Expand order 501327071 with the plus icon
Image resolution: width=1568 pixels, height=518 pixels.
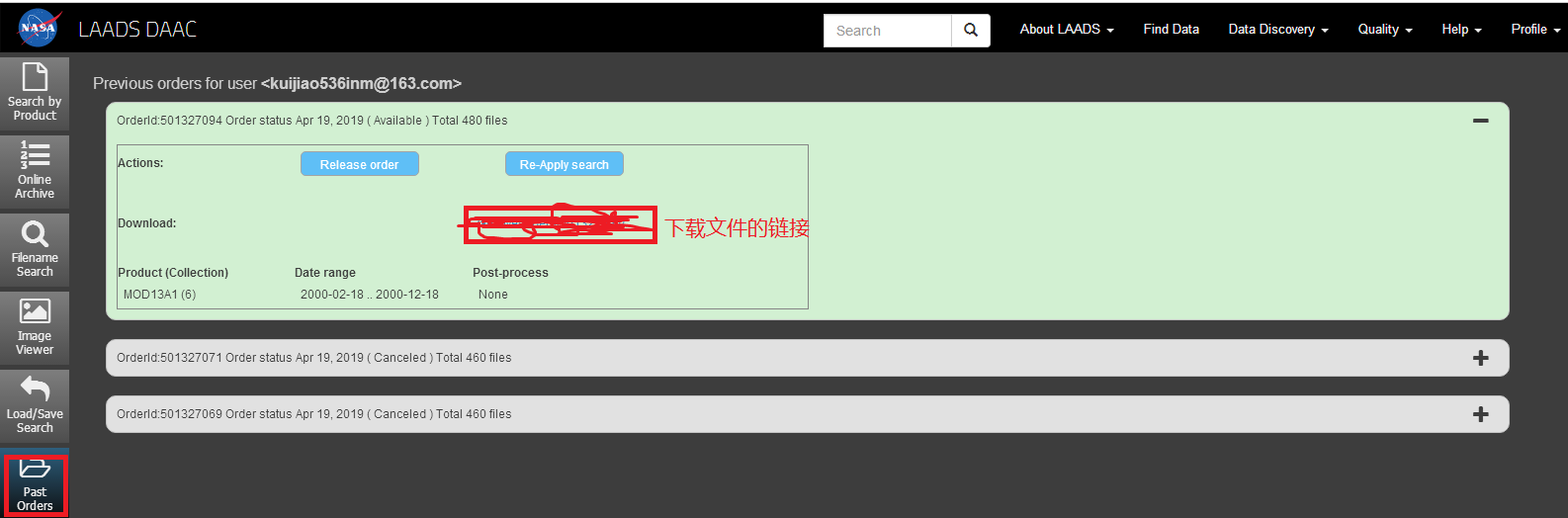[1481, 358]
